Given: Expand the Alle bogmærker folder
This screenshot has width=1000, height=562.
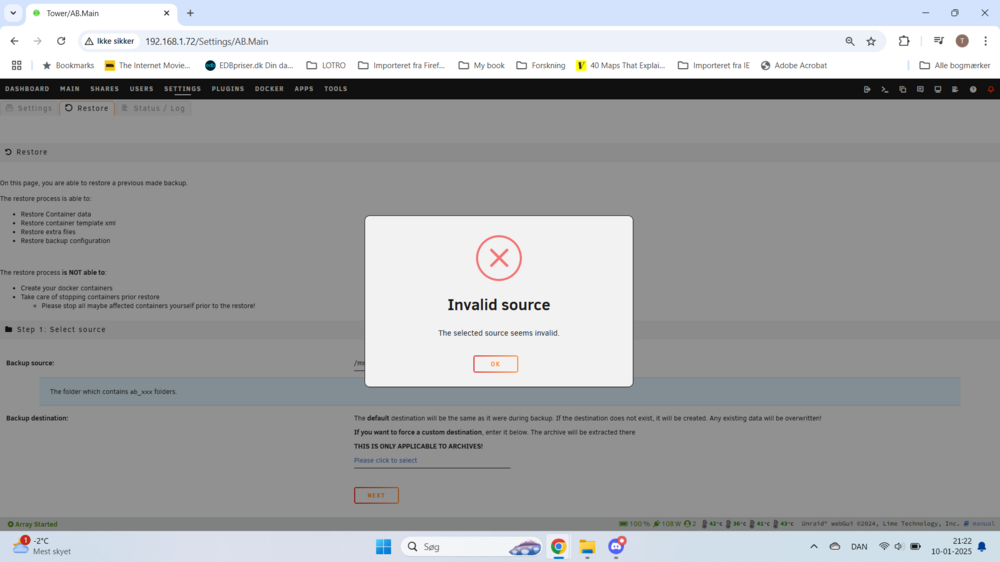Looking at the screenshot, I should coord(954,65).
